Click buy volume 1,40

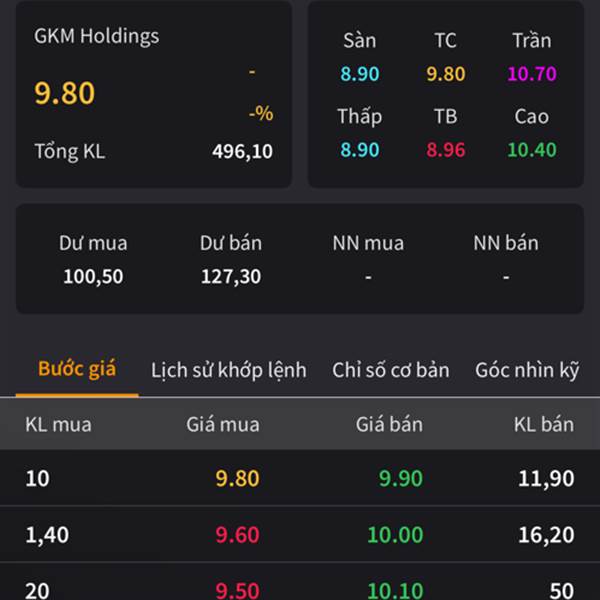[x=47, y=535]
